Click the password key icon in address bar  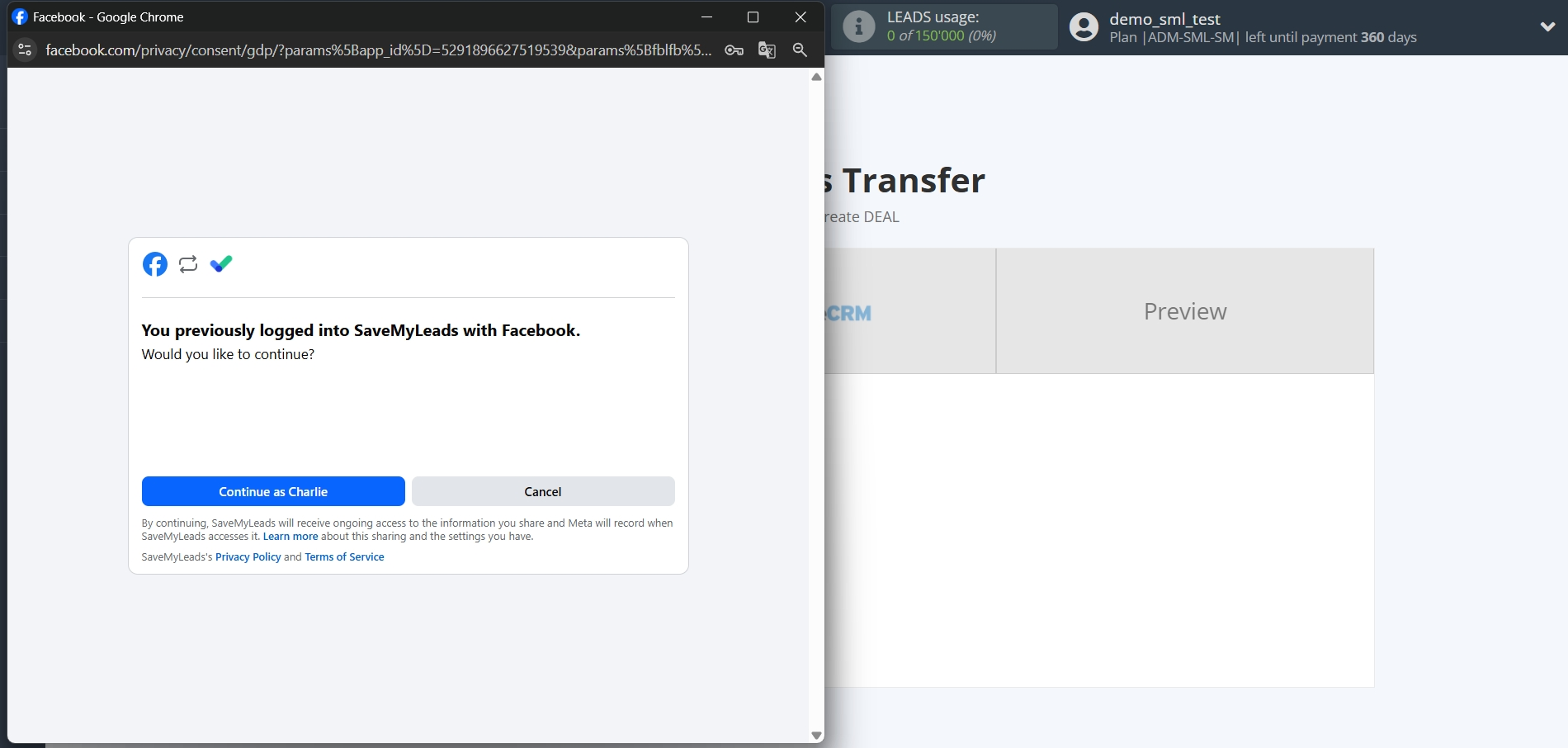(x=734, y=50)
